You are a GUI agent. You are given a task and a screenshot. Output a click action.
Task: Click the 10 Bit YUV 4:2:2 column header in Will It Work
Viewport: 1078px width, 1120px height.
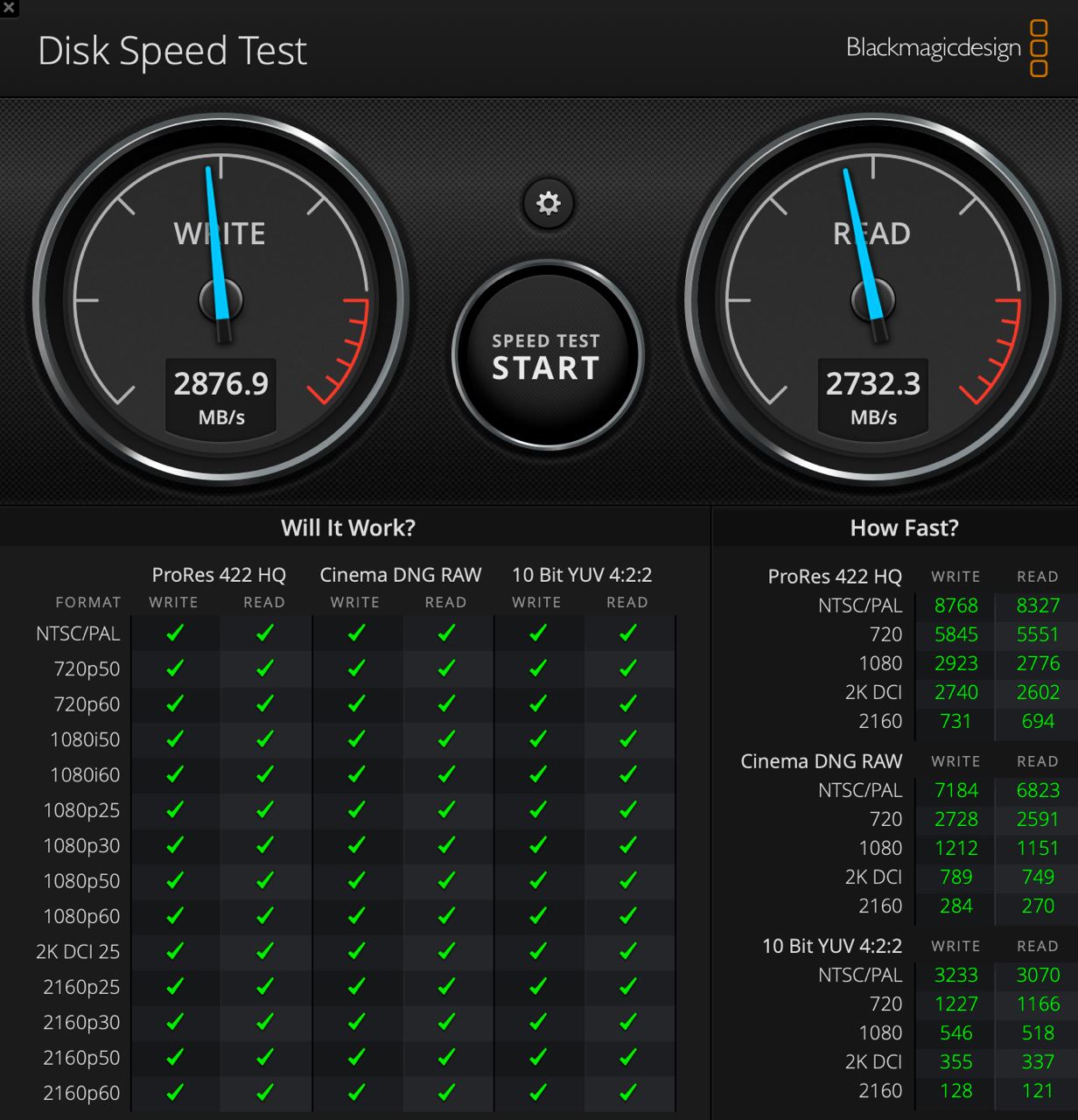coord(582,575)
